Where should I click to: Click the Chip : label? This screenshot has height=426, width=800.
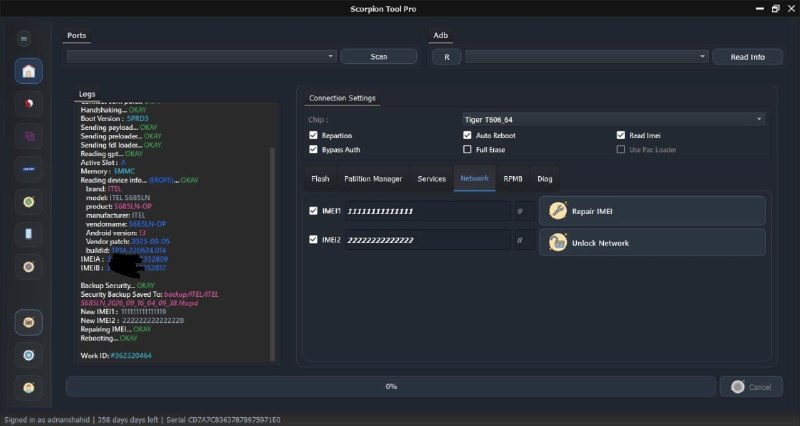pos(318,119)
